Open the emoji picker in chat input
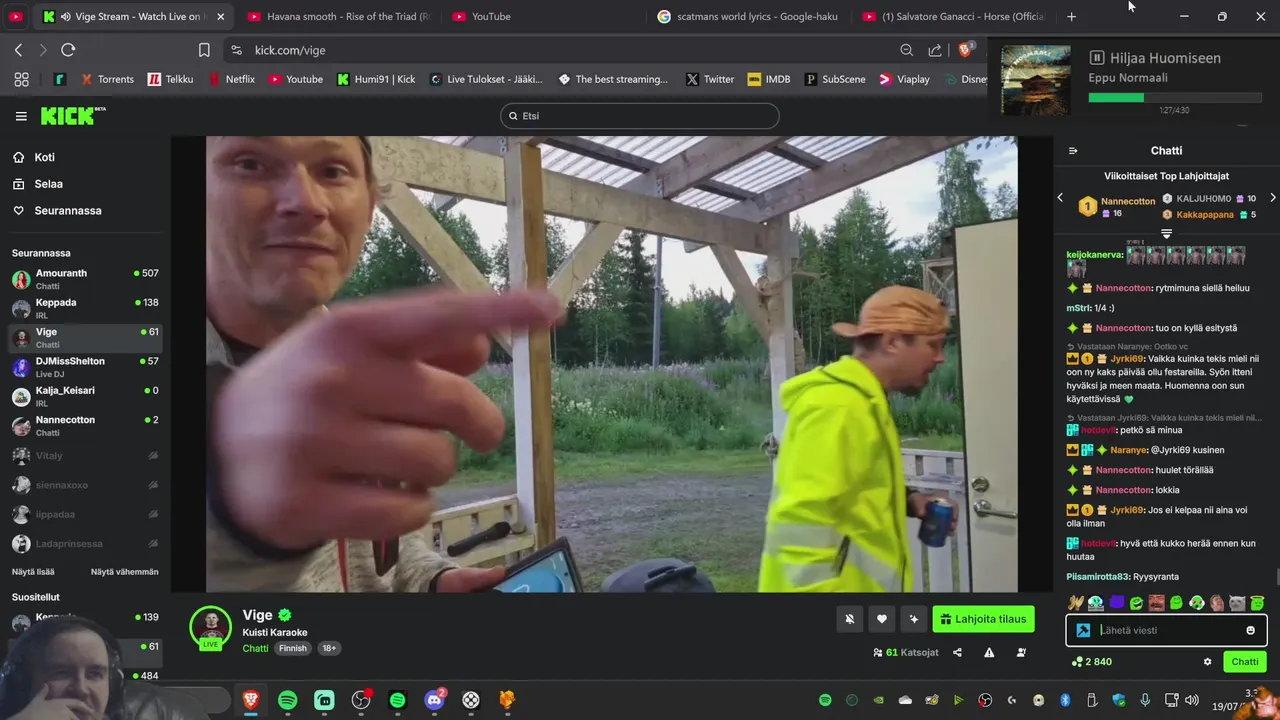 tap(1250, 630)
